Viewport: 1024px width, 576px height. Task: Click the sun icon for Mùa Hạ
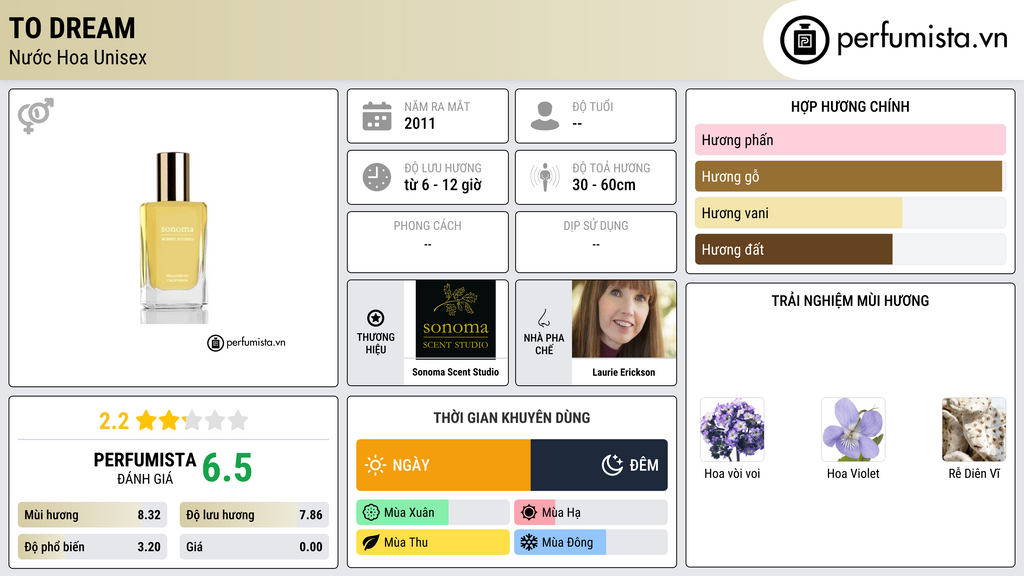(529, 513)
